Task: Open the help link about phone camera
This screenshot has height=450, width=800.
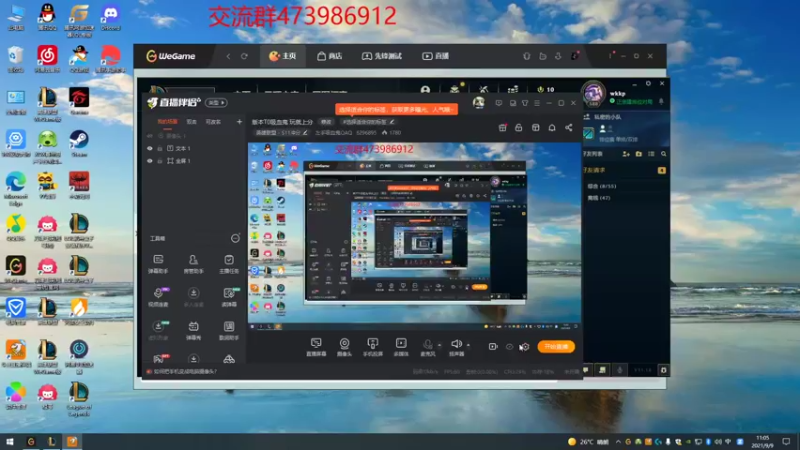Action: pyautogui.click(x=185, y=371)
